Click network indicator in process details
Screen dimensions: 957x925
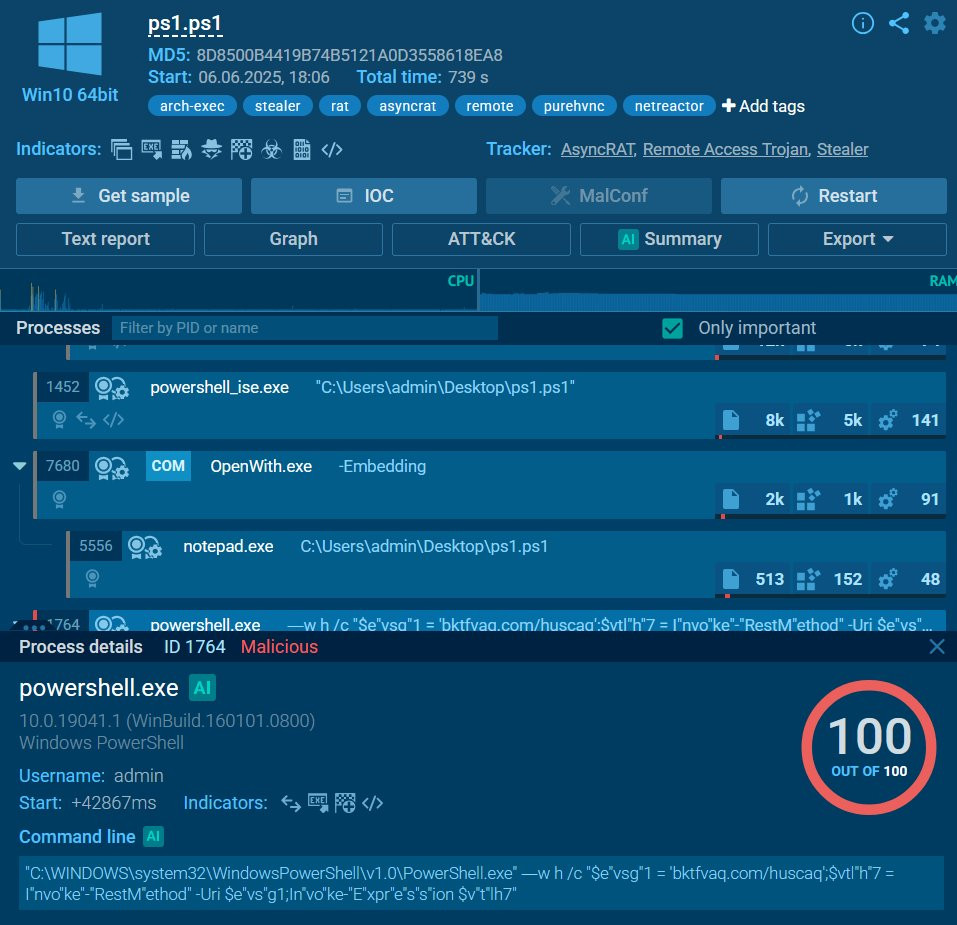coord(291,804)
